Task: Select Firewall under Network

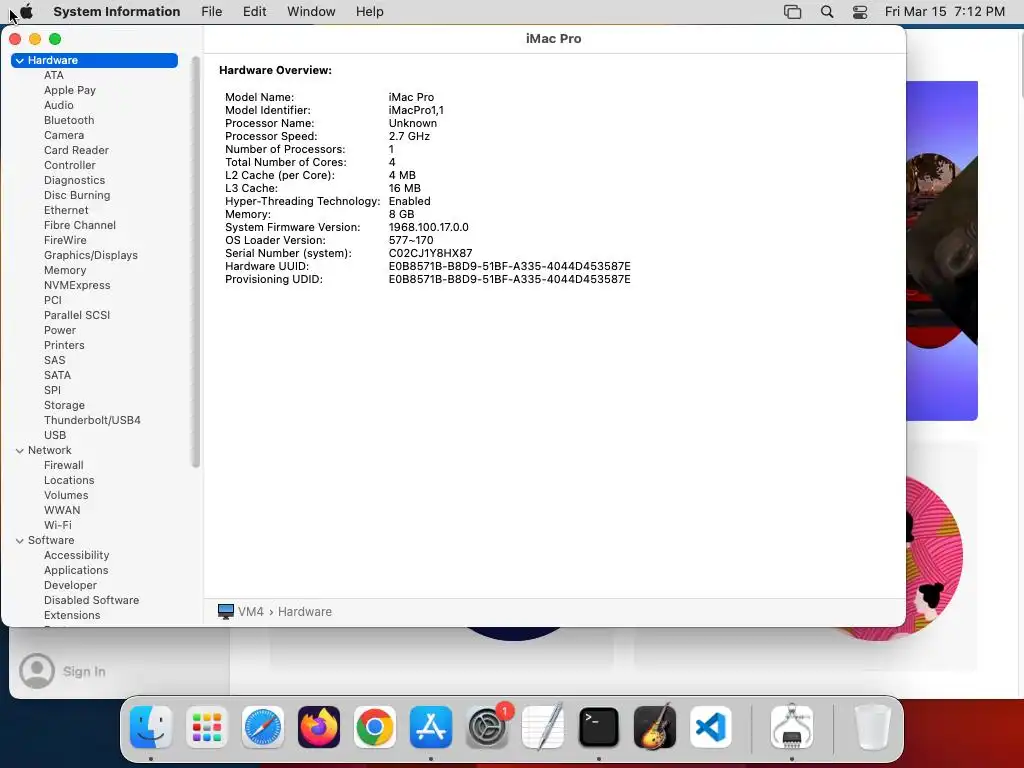Action: tap(63, 466)
